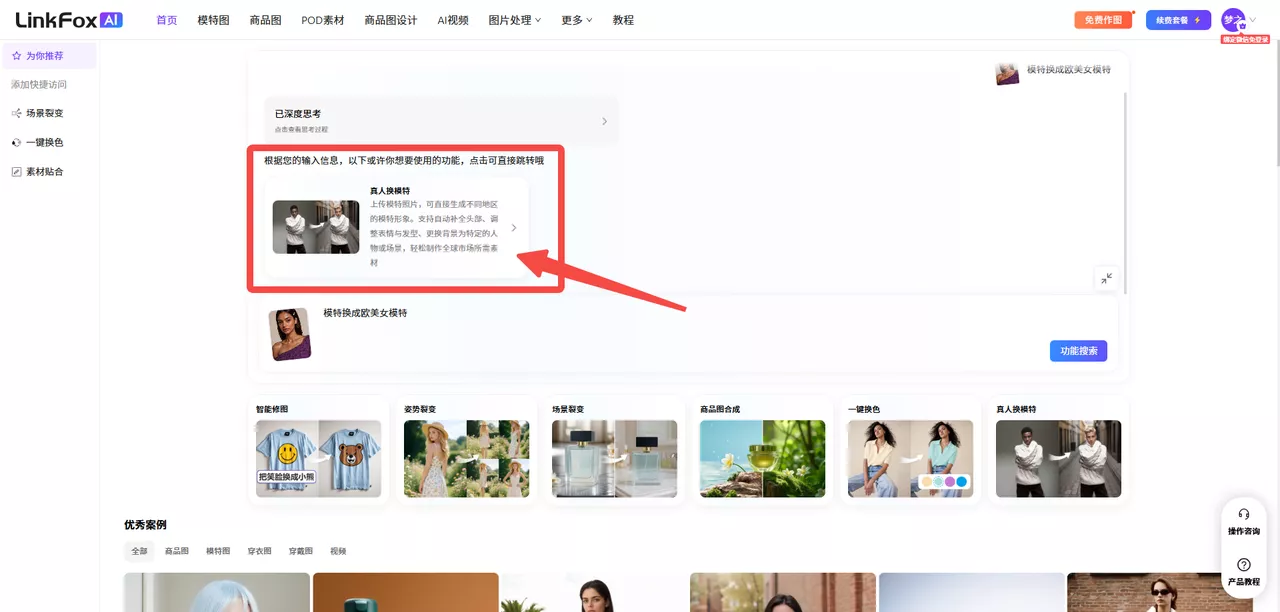
Task: Select the 穿衣图 filter option
Action: [258, 550]
